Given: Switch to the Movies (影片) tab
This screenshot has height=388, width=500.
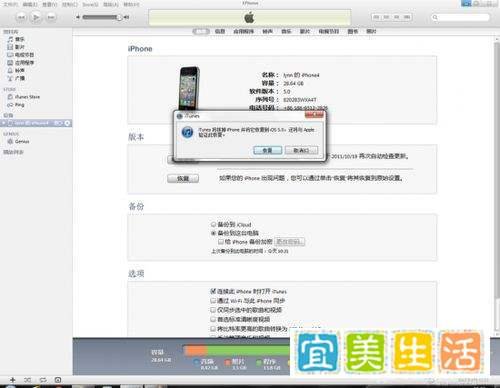Looking at the screenshot, I should (x=305, y=31).
